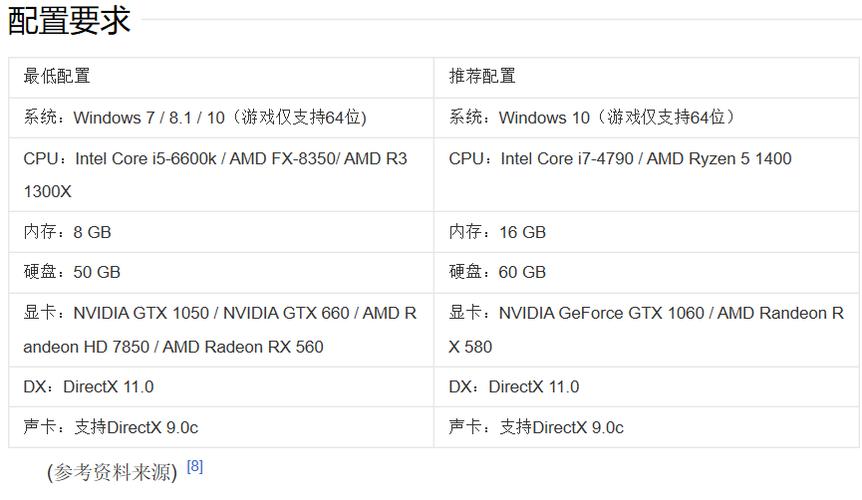Click the minimum CPU Intel Core i5-6600k cell
The height and width of the screenshot is (500, 862).
click(x=215, y=174)
